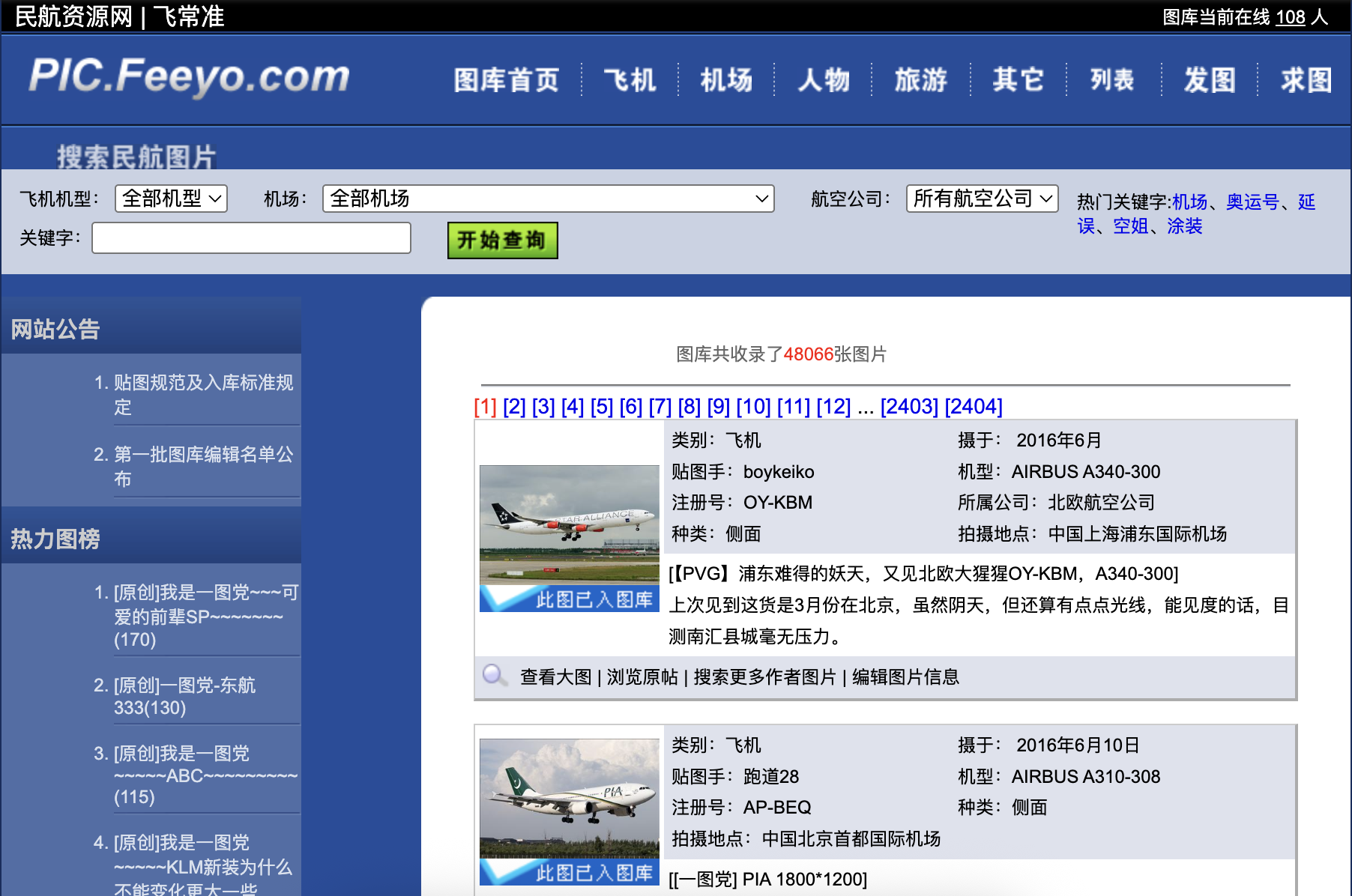This screenshot has height=896, width=1352.
Task: Click the hot keyword 奥运号
Action: point(1252,202)
